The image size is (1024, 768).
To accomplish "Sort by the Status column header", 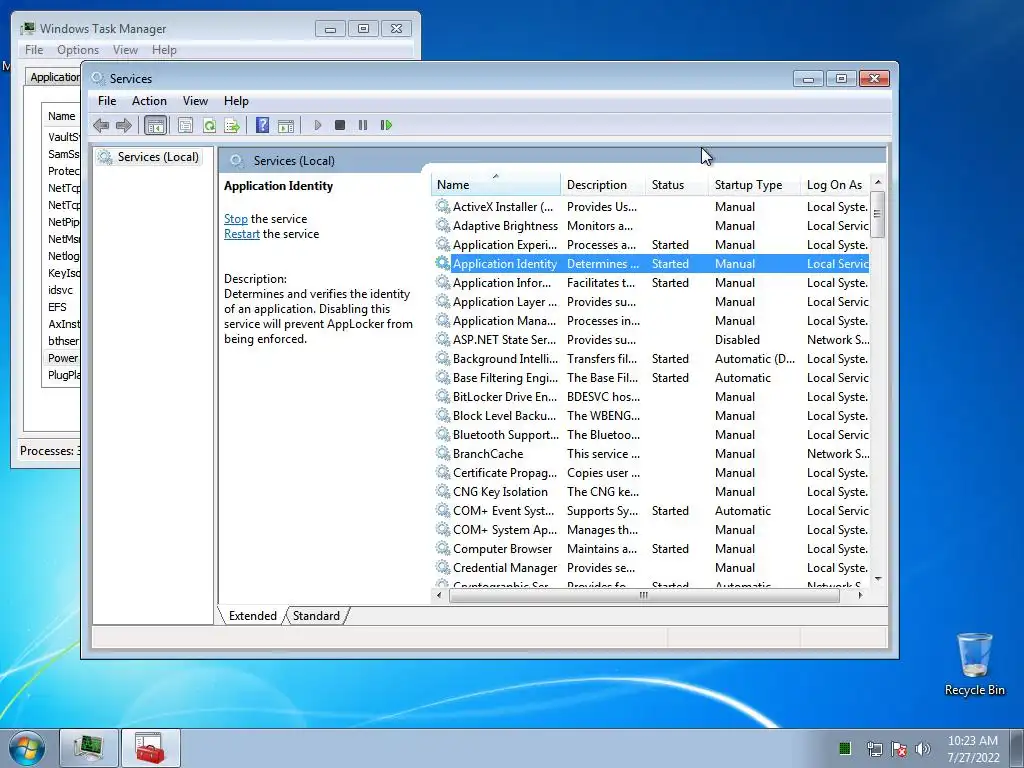I will click(x=677, y=185).
